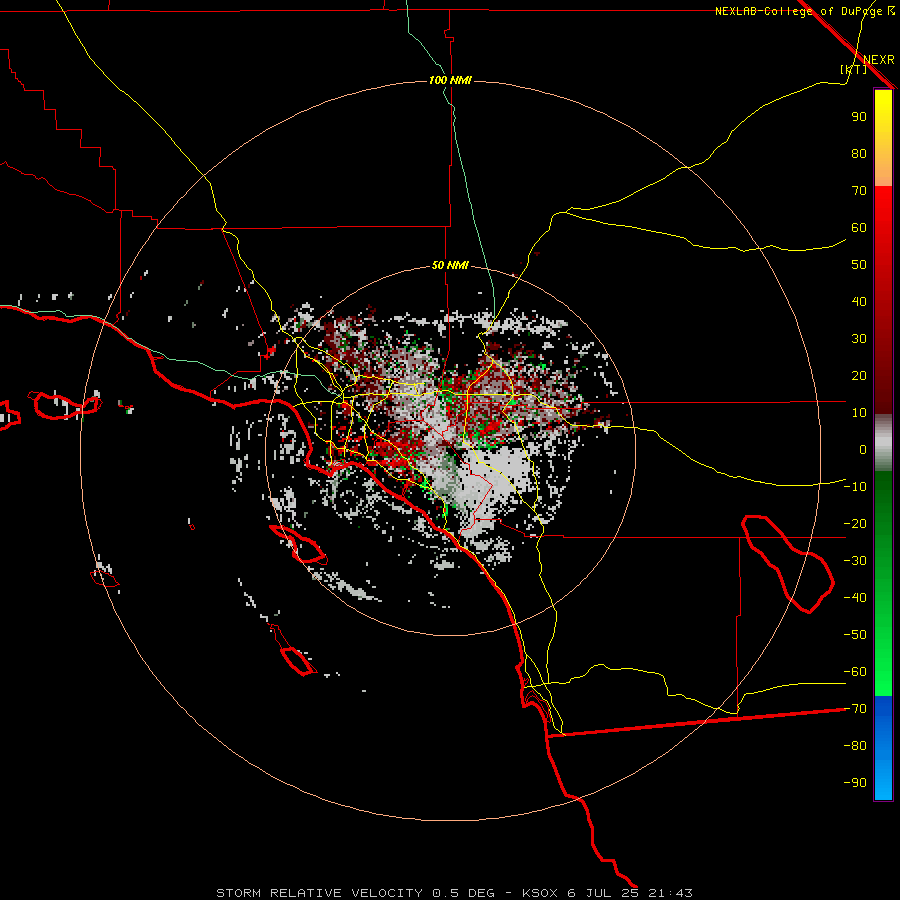900x900 pixels.
Task: Click the 40 value on velocity scale
Action: tap(859, 302)
